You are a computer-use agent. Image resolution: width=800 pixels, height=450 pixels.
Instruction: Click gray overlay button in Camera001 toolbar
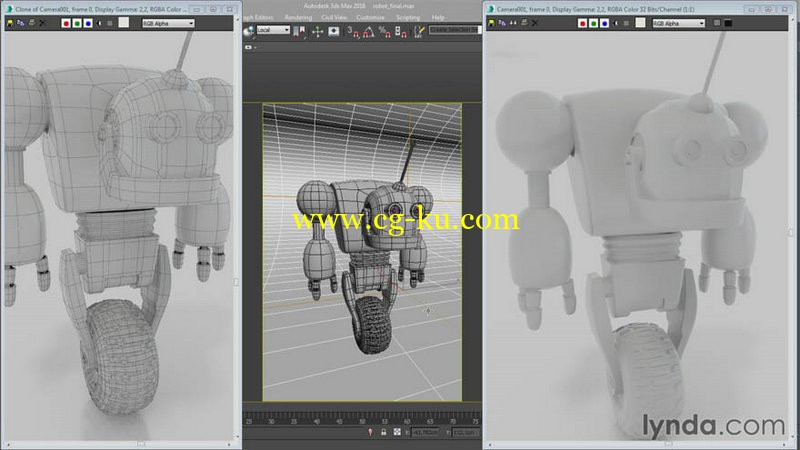717,23
